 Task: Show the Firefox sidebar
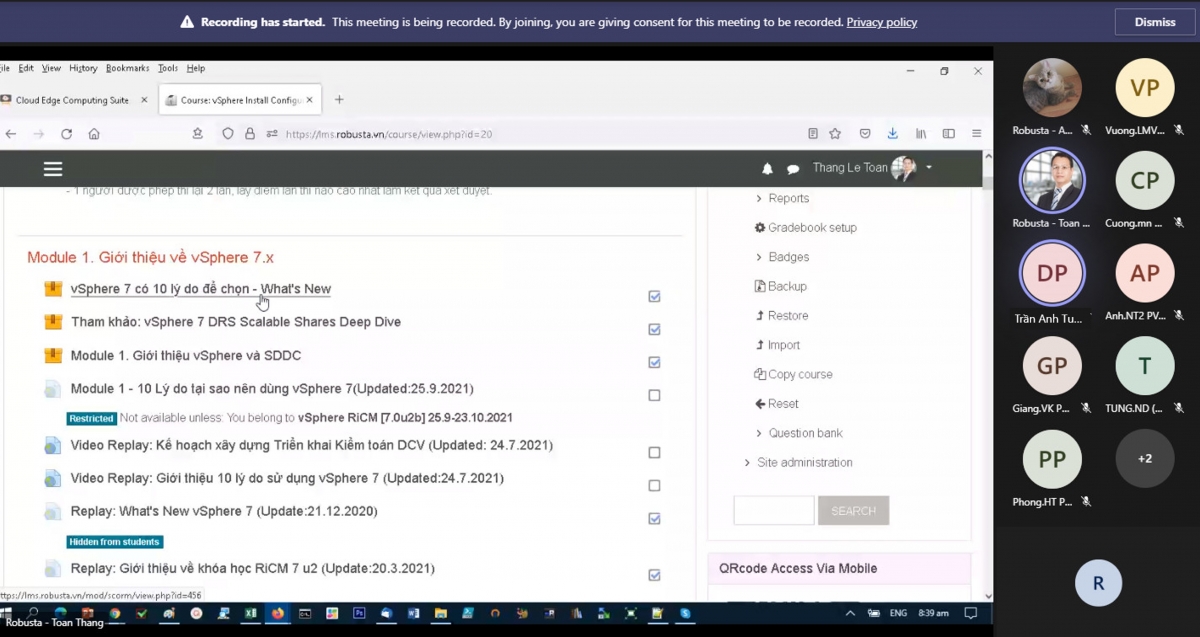(x=948, y=134)
